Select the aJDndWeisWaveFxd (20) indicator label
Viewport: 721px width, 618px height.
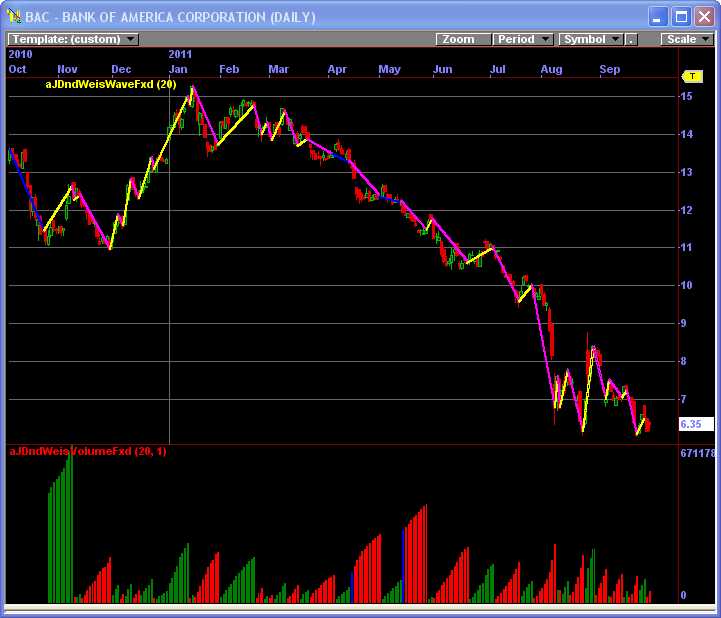(111, 84)
